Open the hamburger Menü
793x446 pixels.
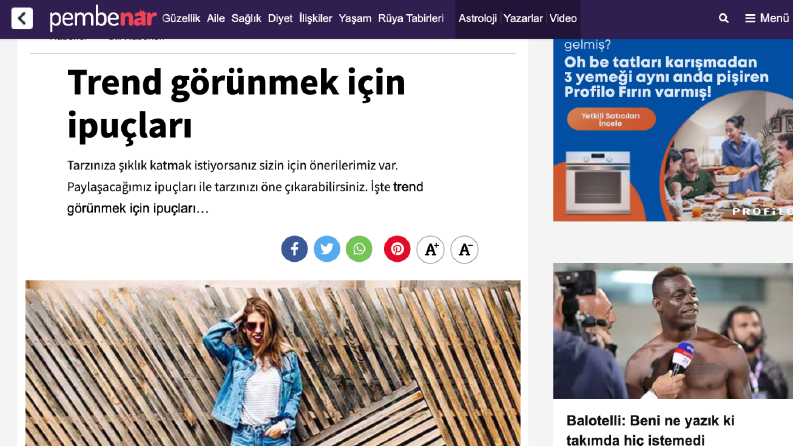(767, 18)
